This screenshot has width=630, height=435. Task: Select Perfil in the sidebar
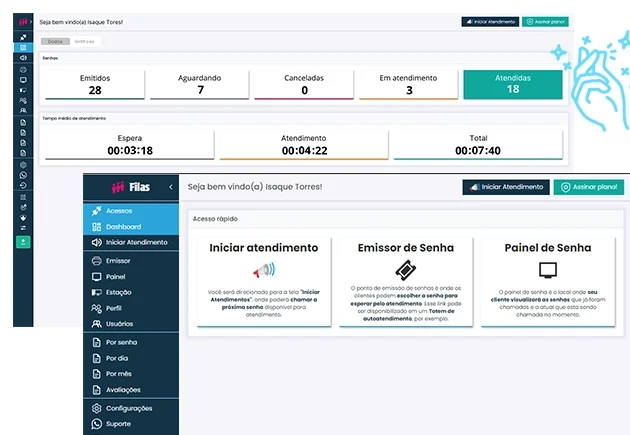[114, 308]
